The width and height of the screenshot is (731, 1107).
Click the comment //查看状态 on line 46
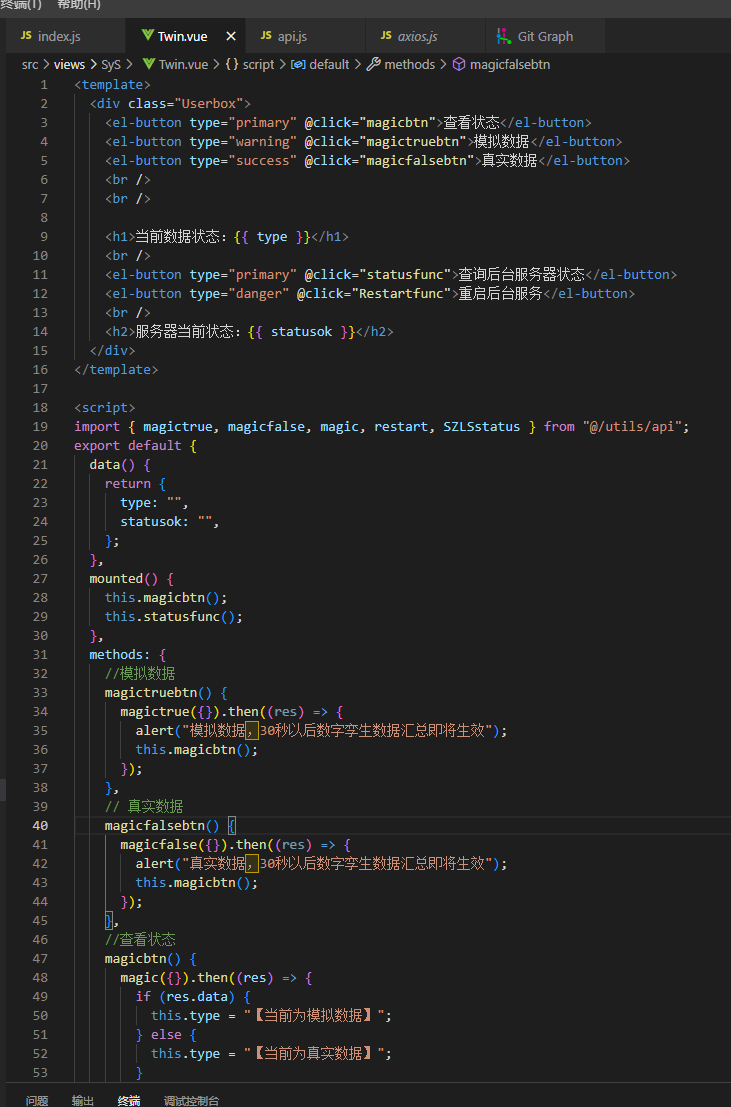click(140, 940)
